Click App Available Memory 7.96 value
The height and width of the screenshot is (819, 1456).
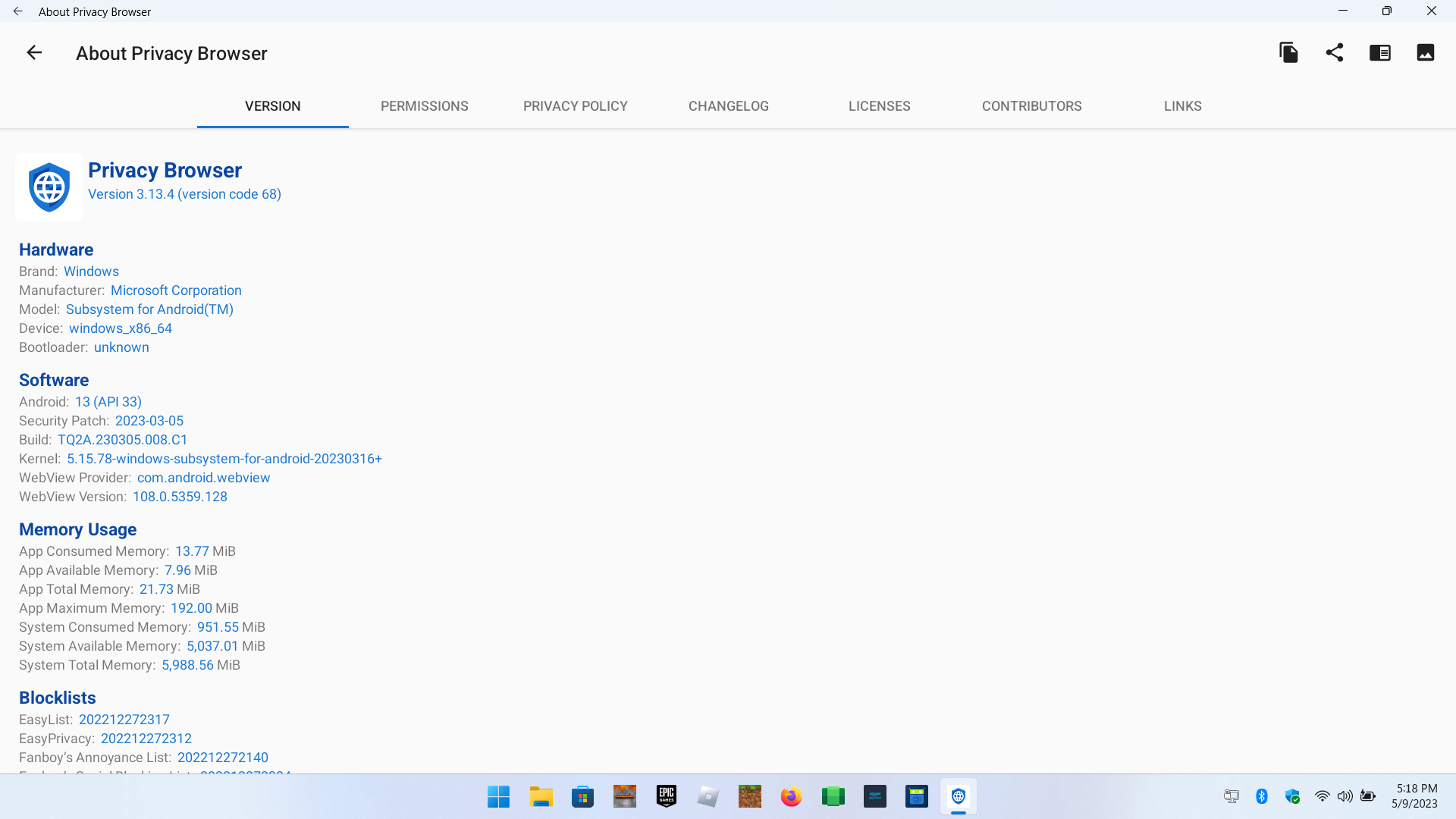point(177,570)
